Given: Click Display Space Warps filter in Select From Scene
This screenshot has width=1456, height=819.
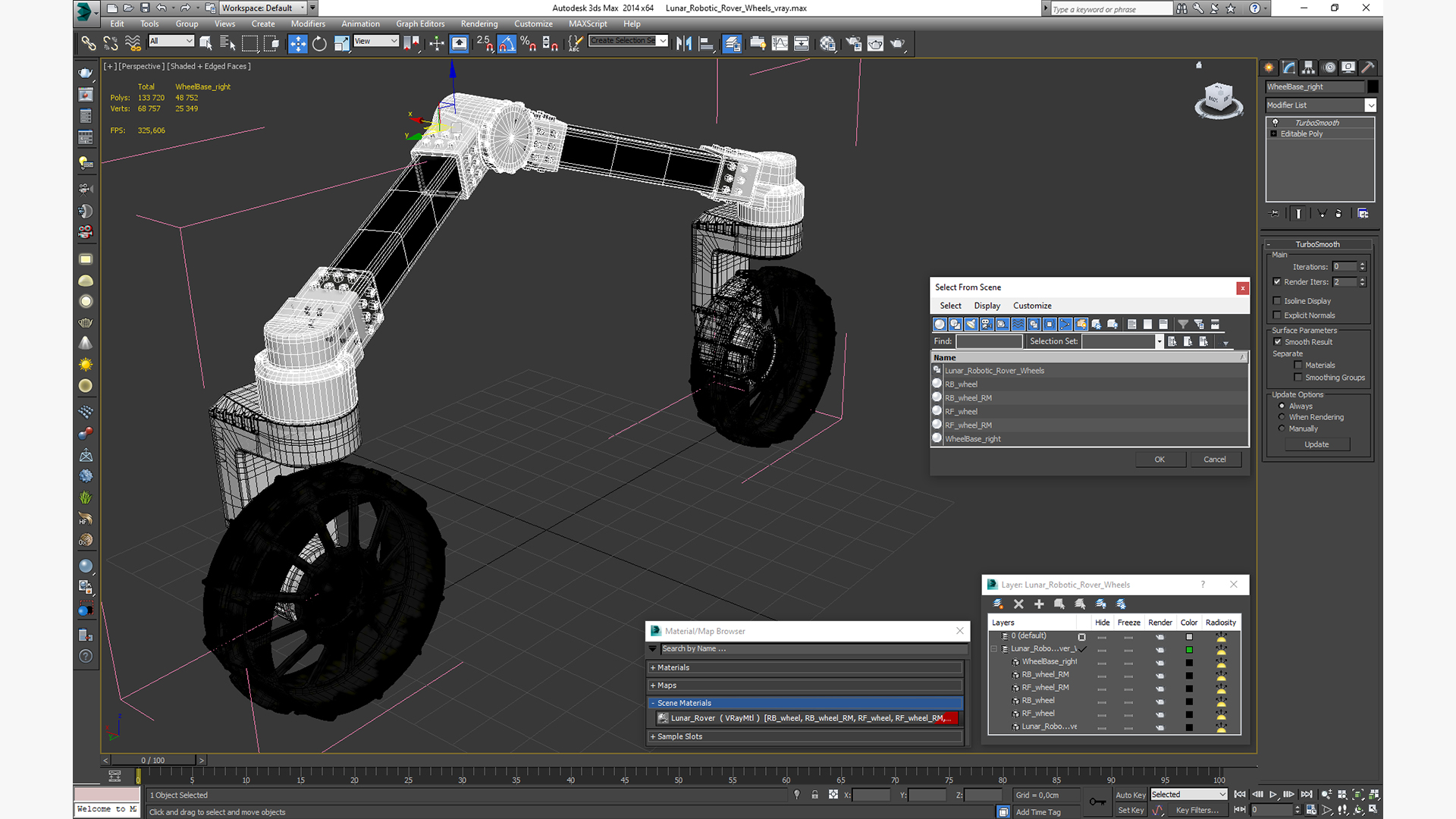Looking at the screenshot, I should [1018, 325].
